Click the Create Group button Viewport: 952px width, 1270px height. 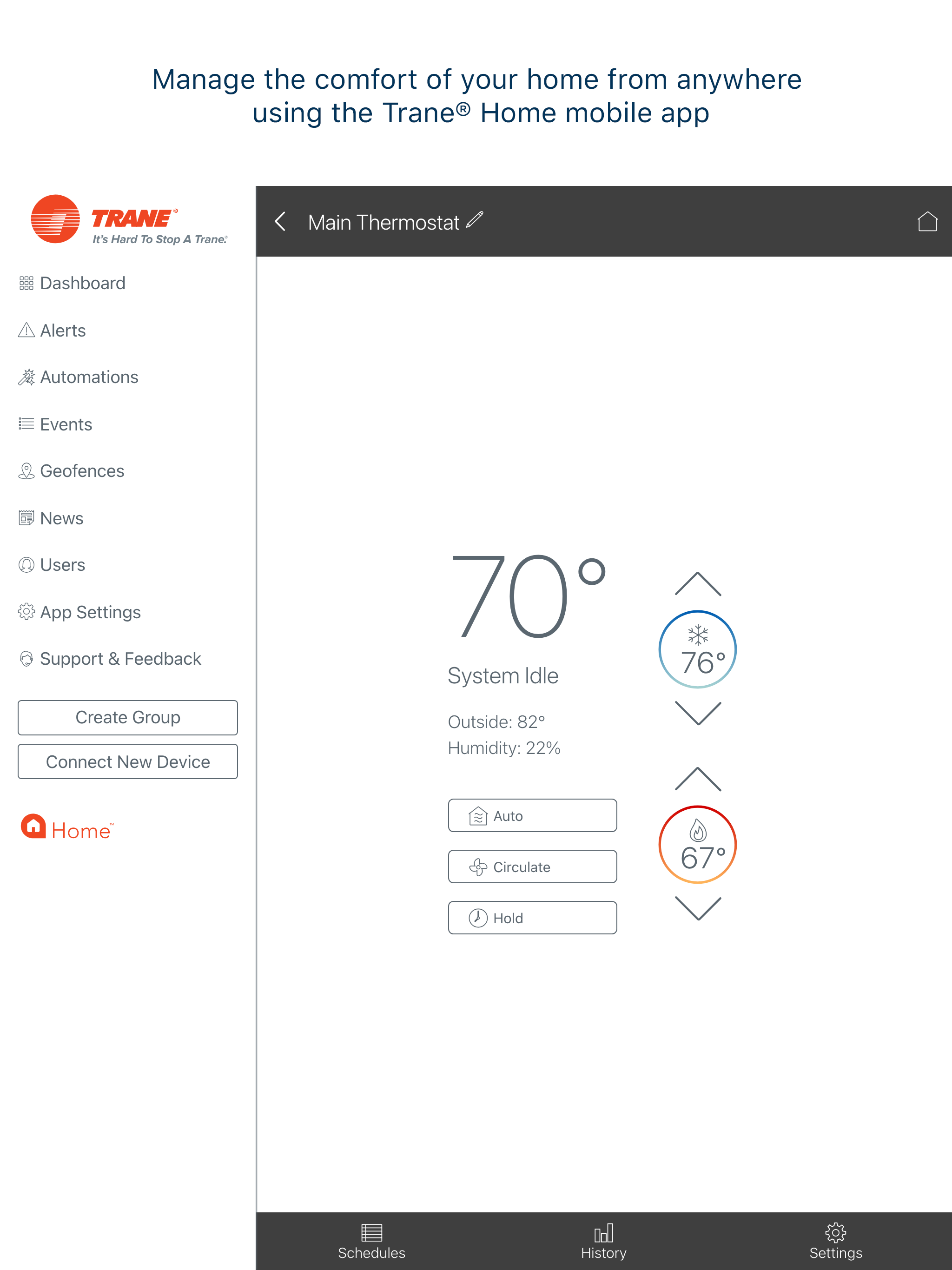click(127, 718)
